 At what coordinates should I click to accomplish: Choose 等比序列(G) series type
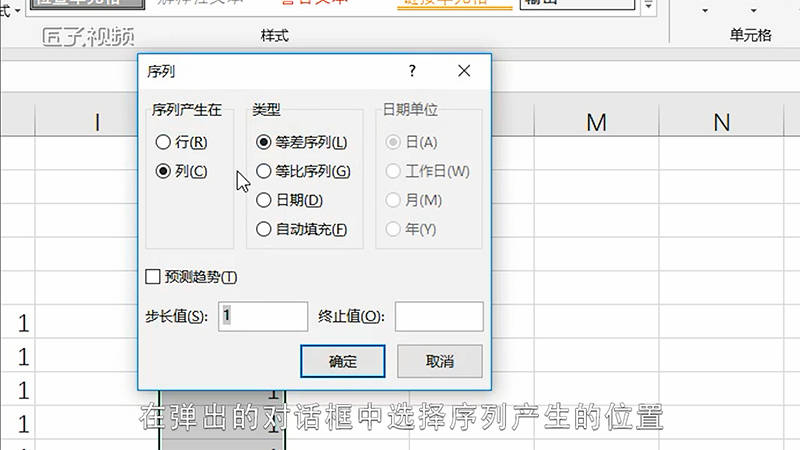[x=264, y=171]
